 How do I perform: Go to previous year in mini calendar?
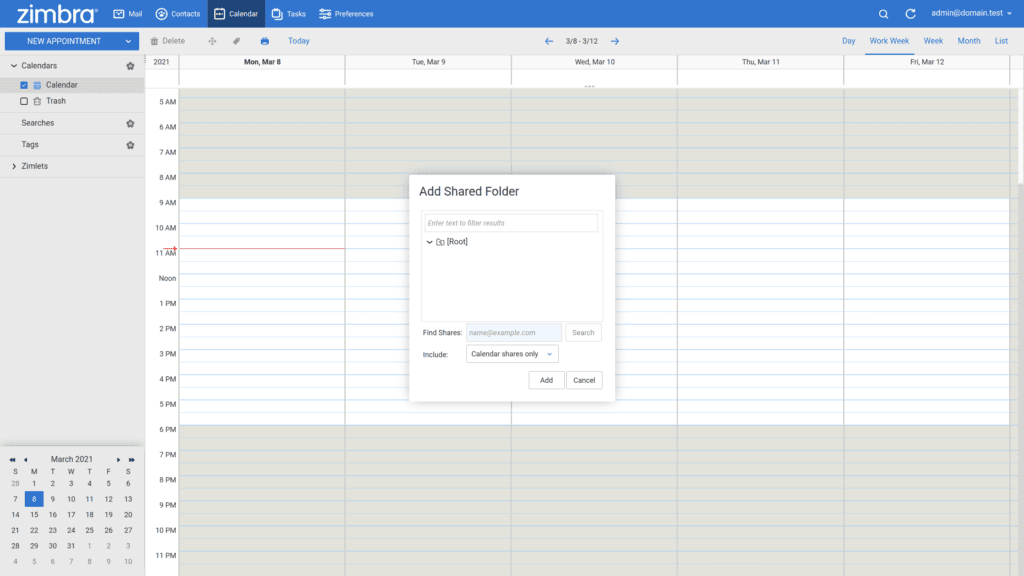point(12,460)
